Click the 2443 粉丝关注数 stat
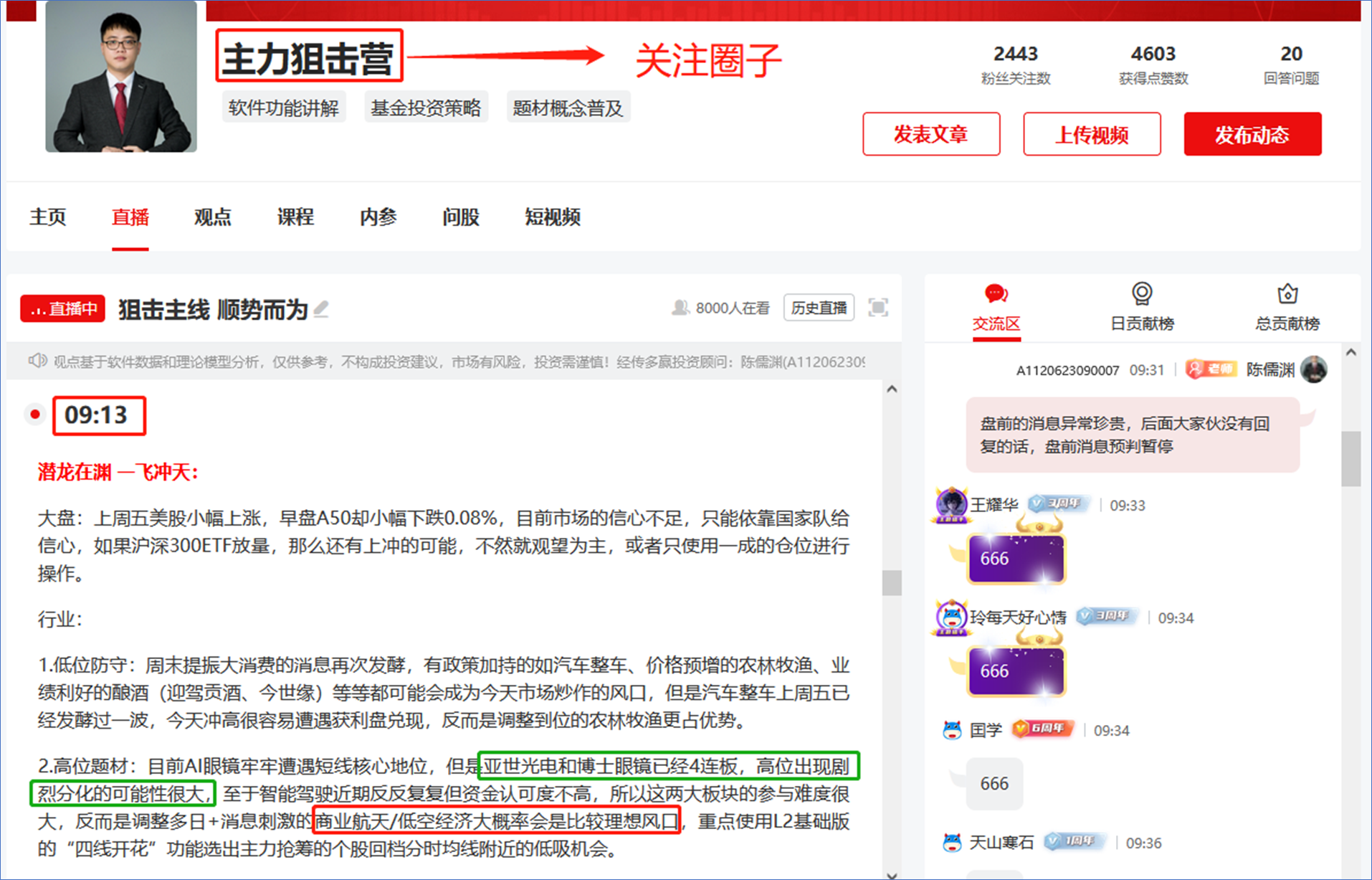The image size is (1372, 880). pos(1015,65)
